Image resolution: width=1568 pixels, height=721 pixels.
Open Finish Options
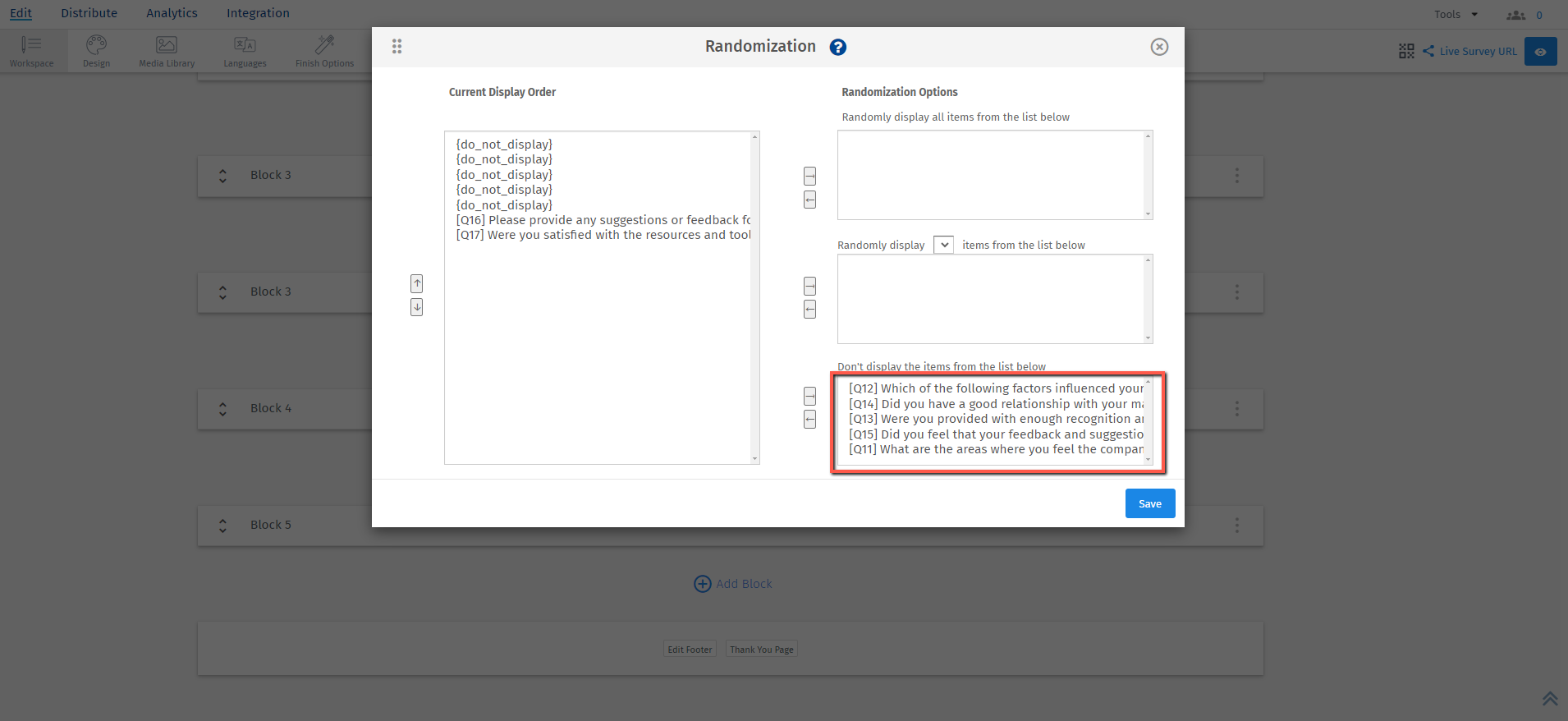point(324,51)
